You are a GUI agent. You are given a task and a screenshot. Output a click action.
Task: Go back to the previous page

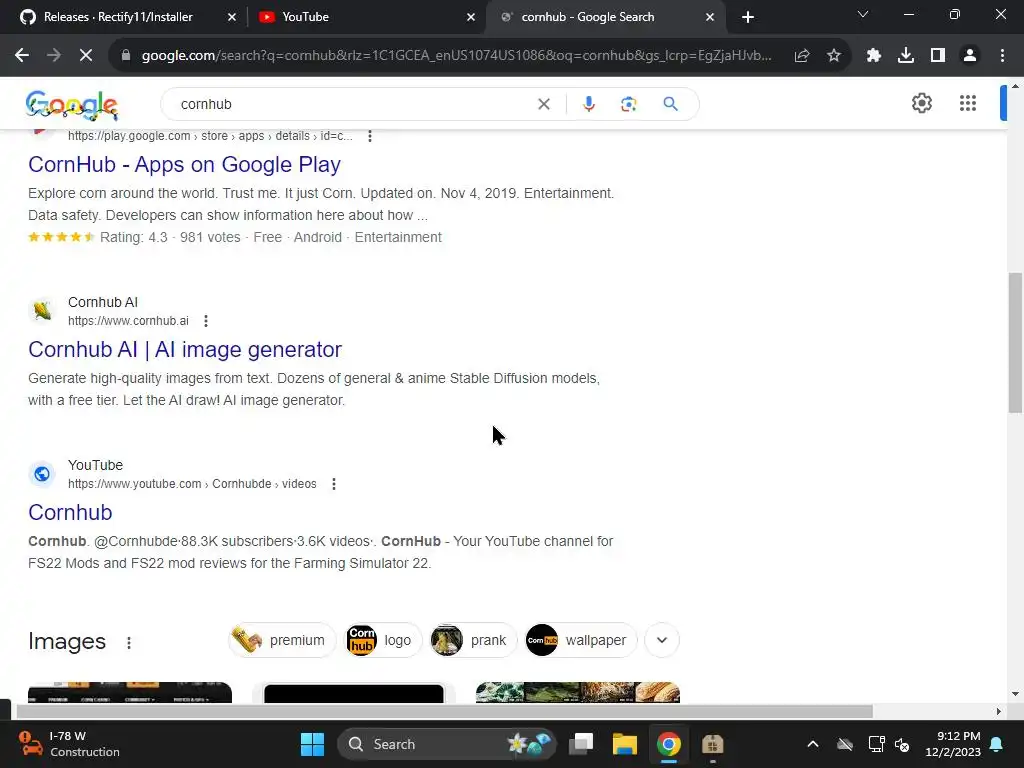coord(22,56)
